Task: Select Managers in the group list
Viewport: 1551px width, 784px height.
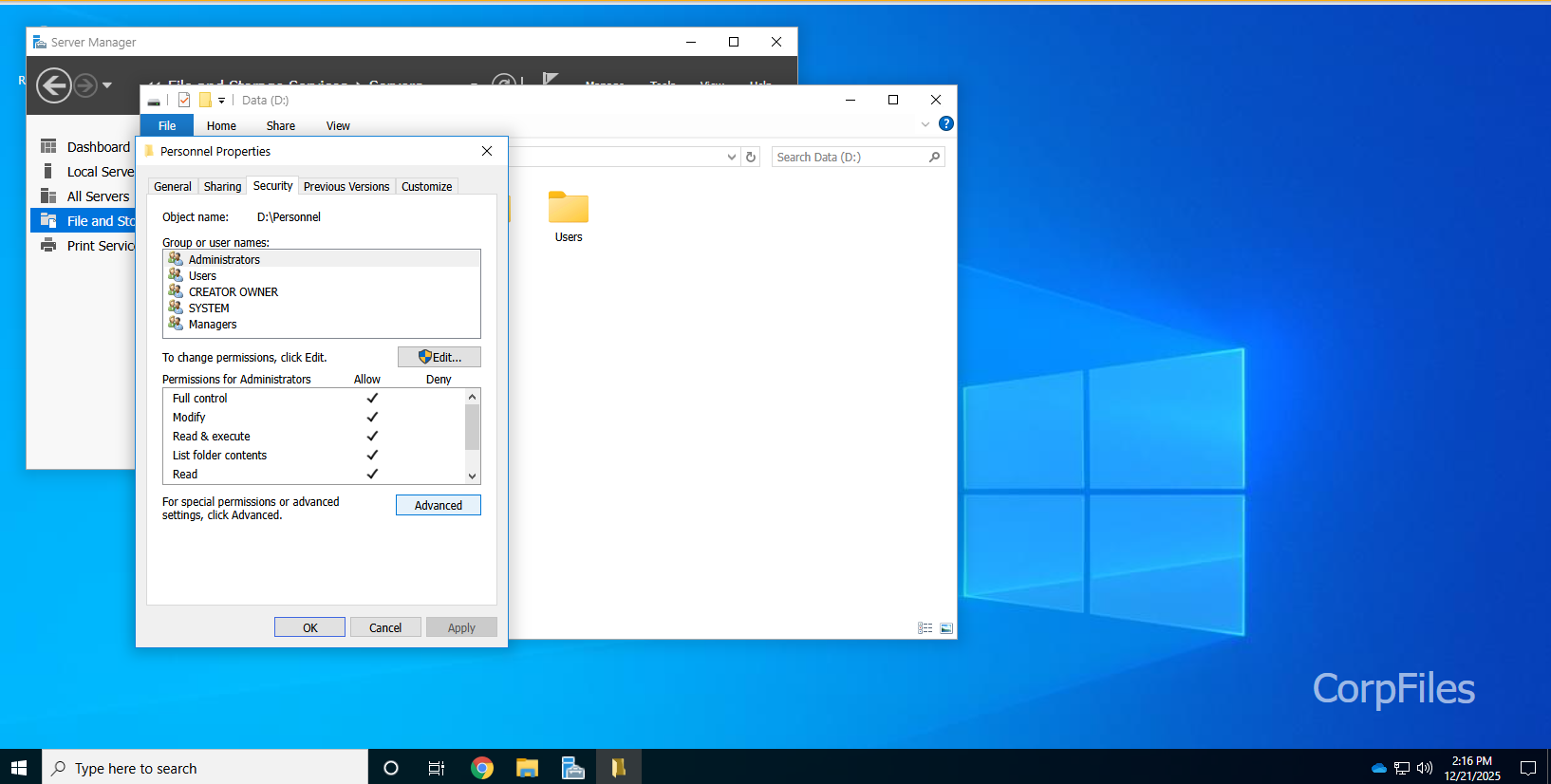Action: (213, 325)
